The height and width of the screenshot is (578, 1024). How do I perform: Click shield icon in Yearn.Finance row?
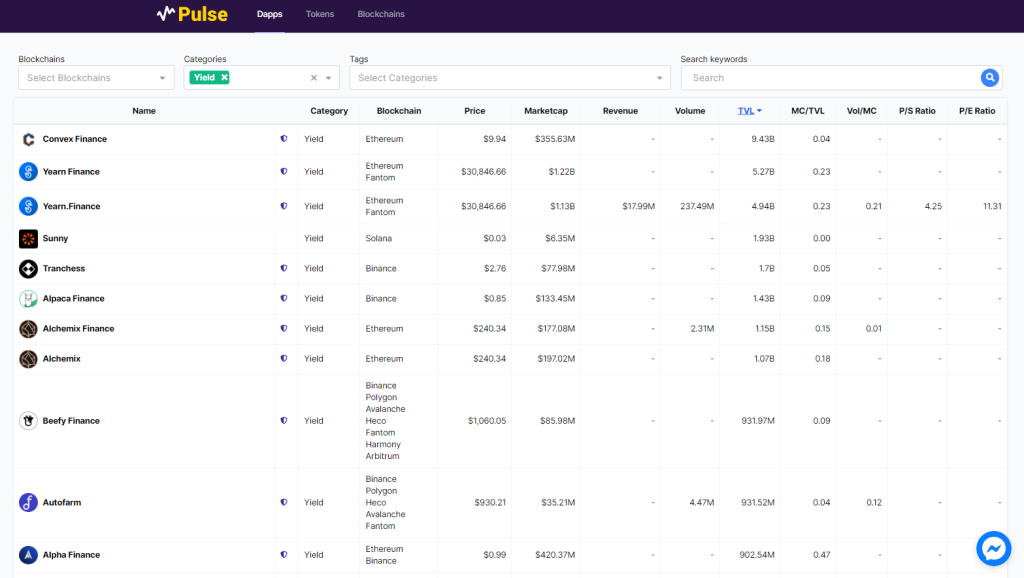tap(283, 206)
